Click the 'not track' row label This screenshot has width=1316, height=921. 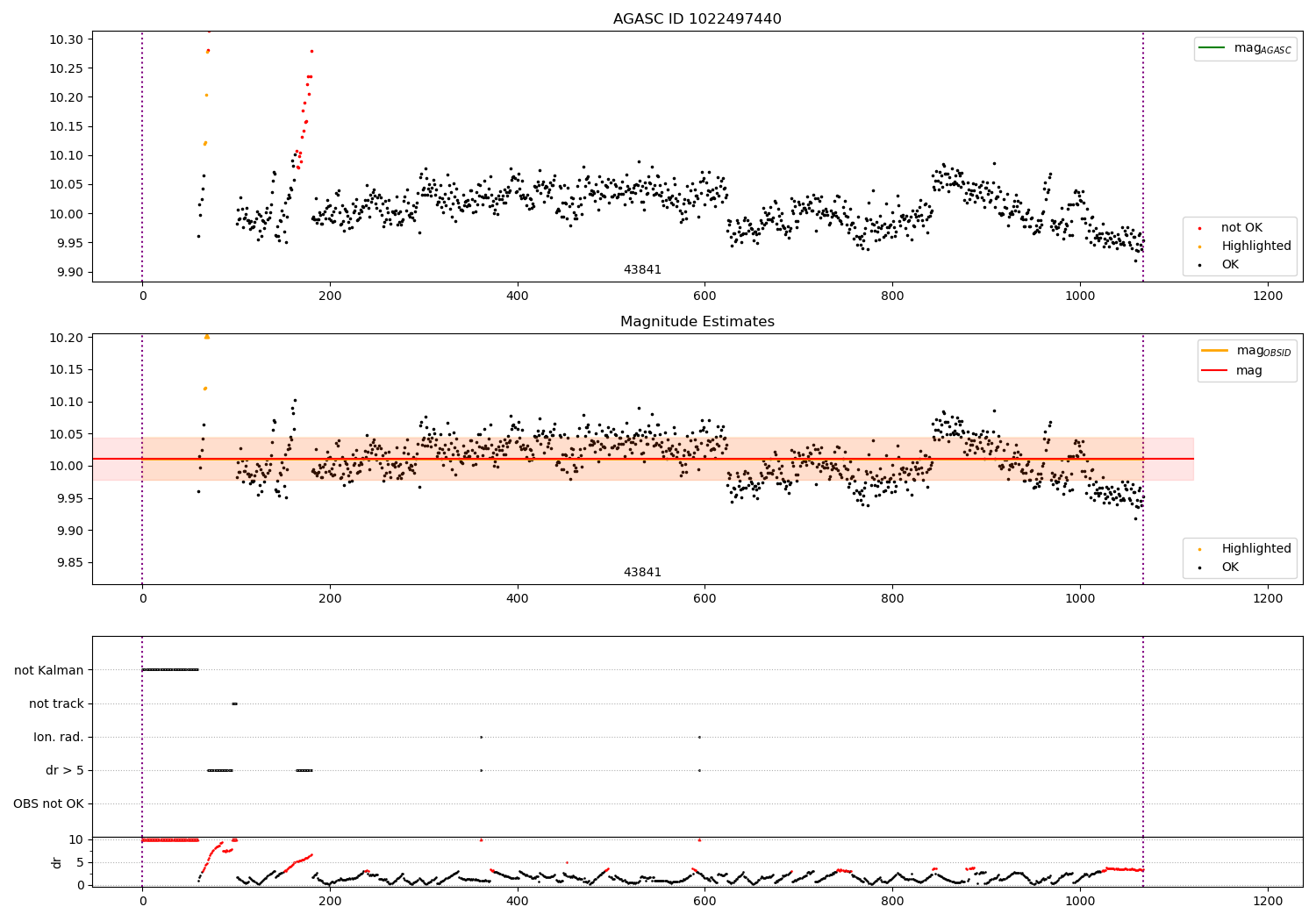[56, 703]
